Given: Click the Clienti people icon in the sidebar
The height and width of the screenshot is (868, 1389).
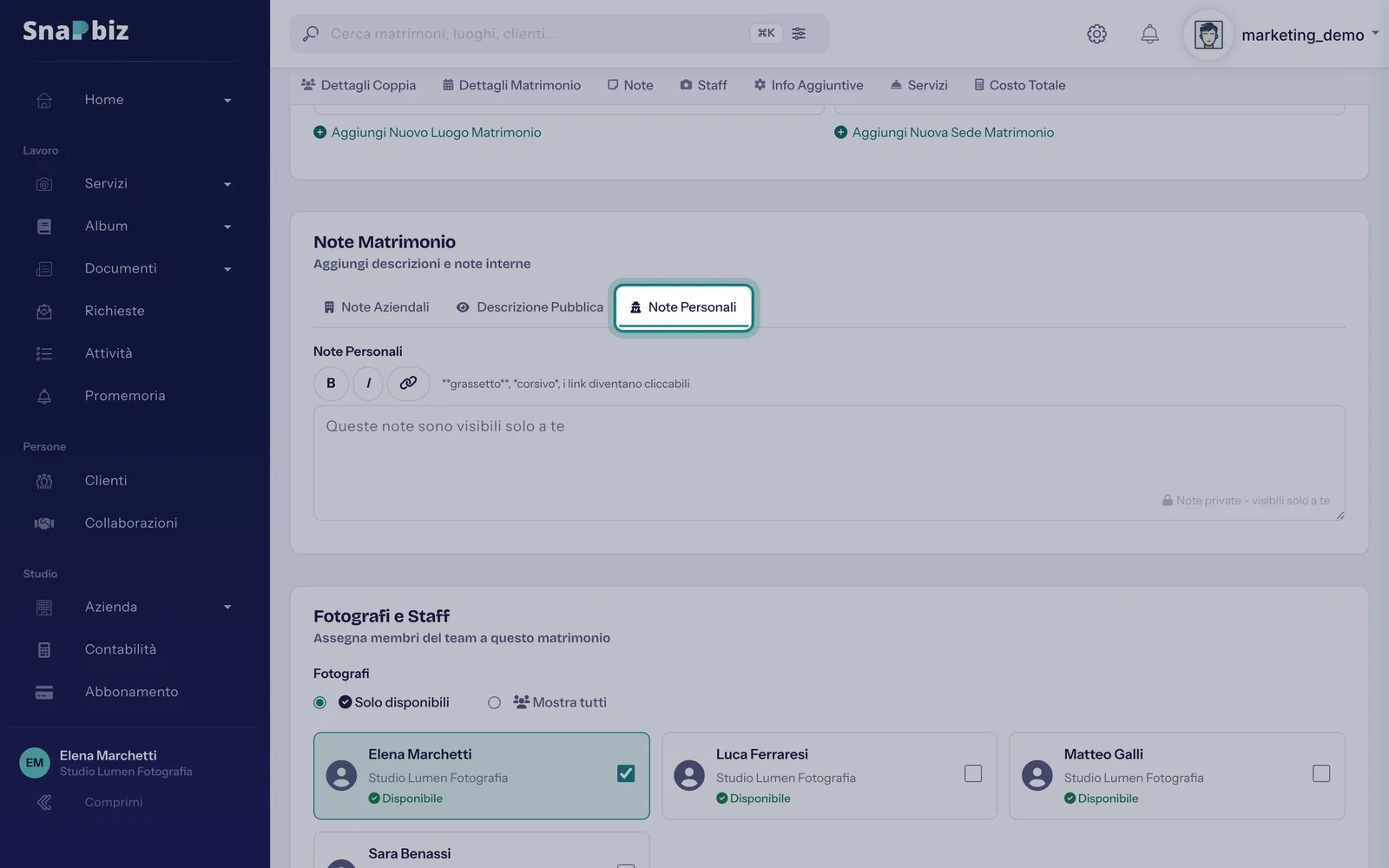Looking at the screenshot, I should click(44, 481).
